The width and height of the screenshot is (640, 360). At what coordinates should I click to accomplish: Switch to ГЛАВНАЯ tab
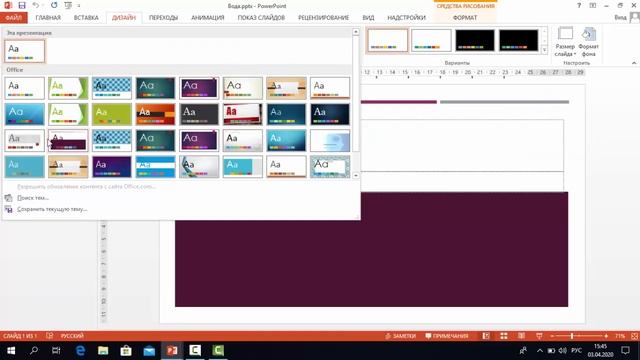[48, 18]
